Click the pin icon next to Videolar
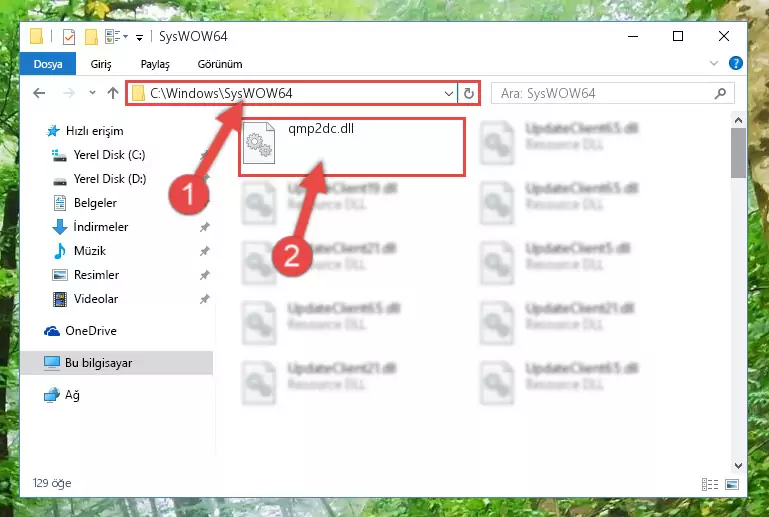 205,299
